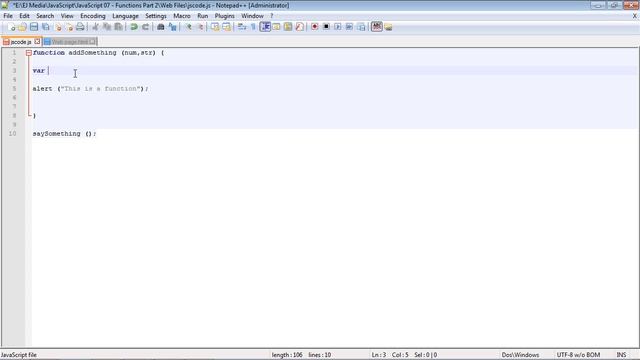
Task: Click the alert "This is a function" line
Action: click(x=91, y=89)
